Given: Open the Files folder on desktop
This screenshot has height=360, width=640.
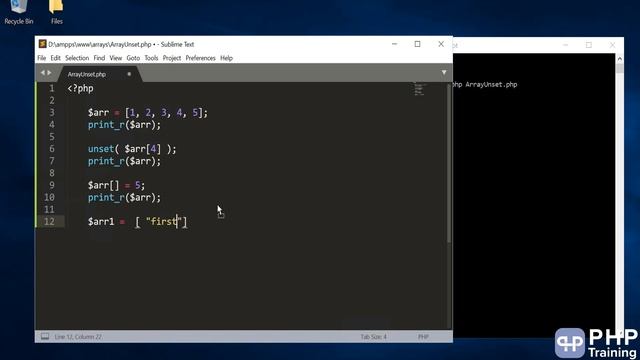Looking at the screenshot, I should tap(56, 12).
